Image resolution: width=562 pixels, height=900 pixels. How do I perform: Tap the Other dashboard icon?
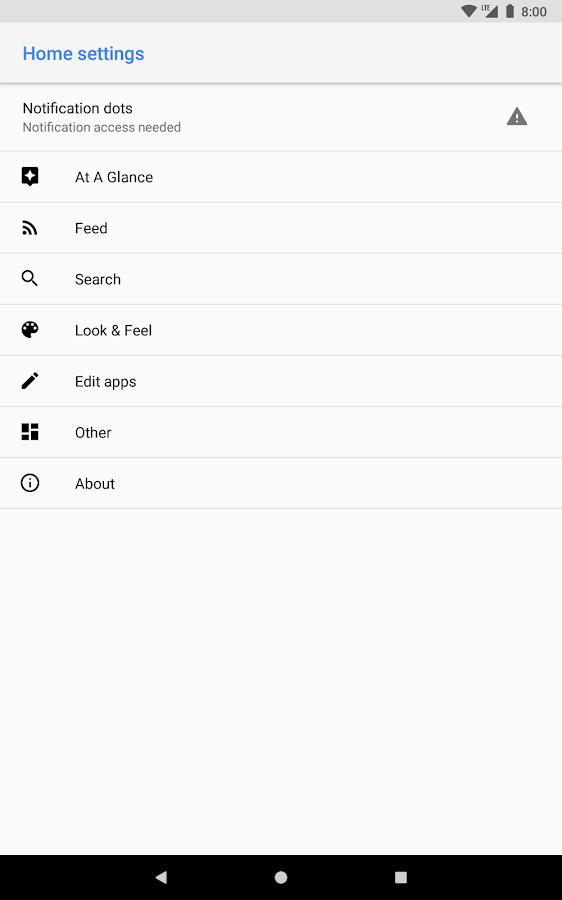(30, 432)
